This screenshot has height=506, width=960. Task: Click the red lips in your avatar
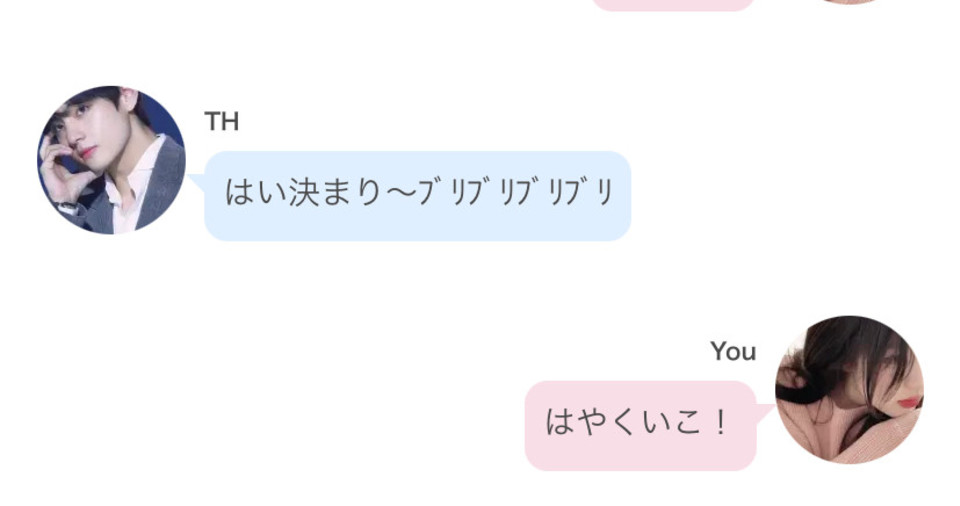point(909,402)
